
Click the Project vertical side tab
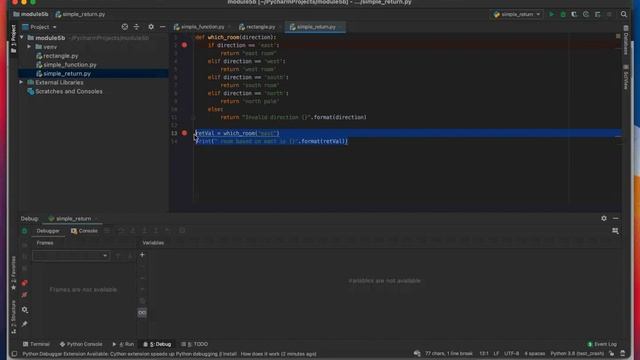(13, 39)
